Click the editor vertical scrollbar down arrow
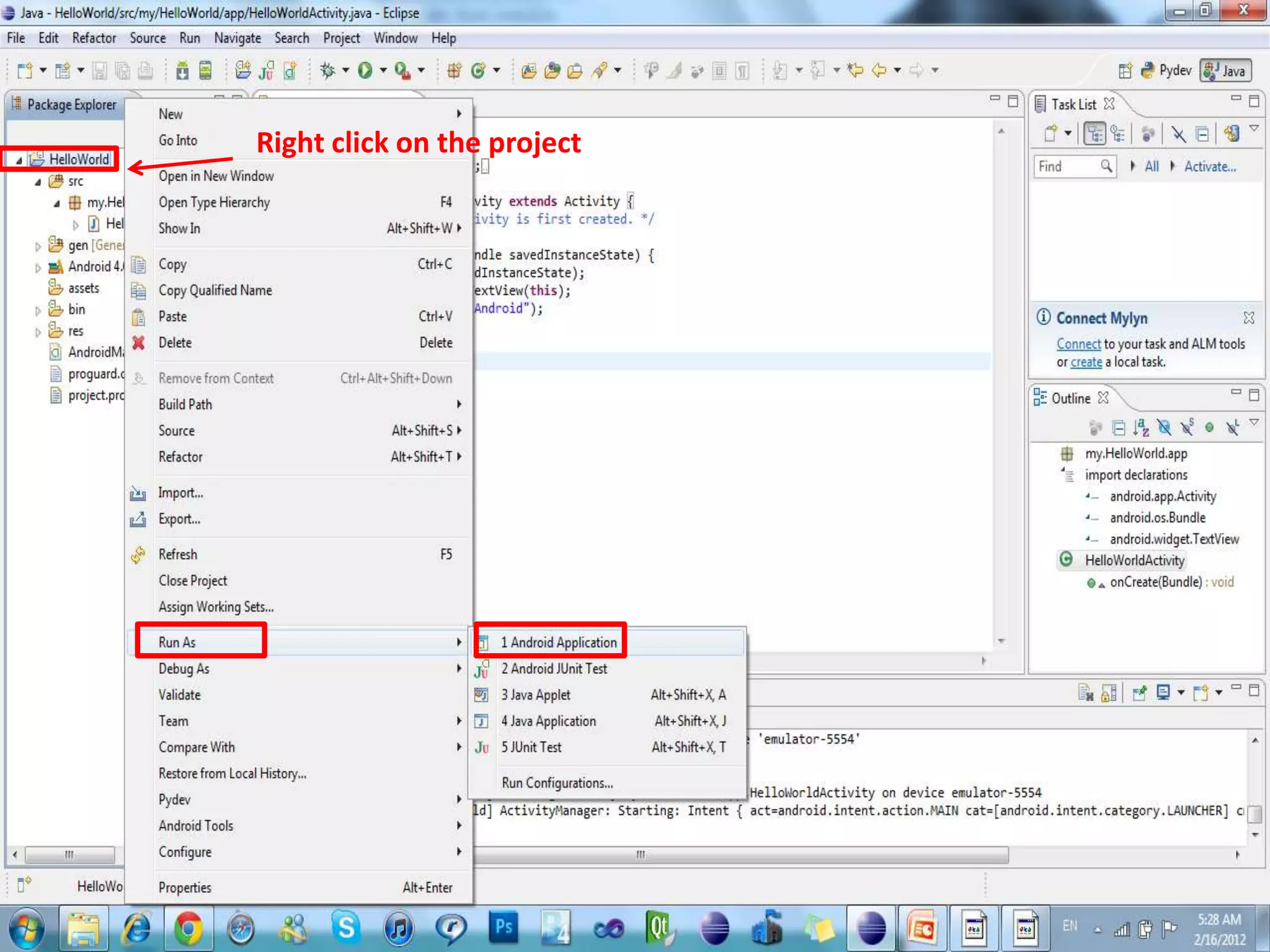The height and width of the screenshot is (952, 1270). coord(1001,641)
